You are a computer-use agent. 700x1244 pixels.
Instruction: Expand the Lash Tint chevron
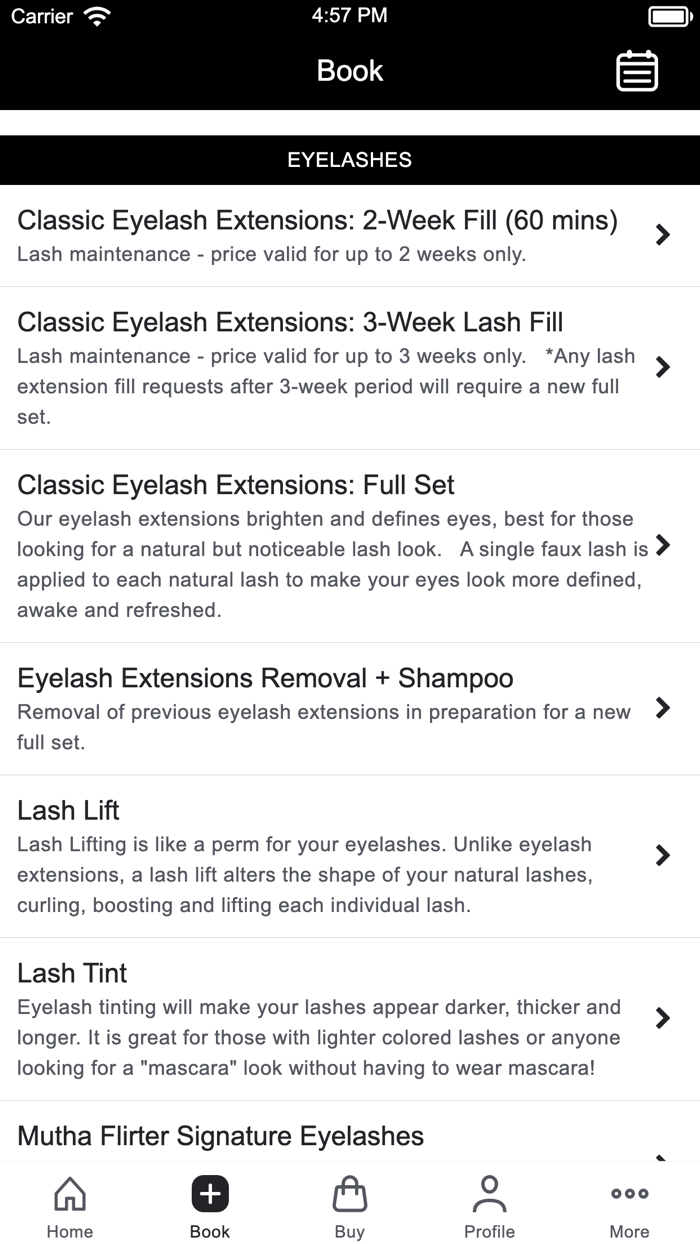click(x=662, y=1018)
